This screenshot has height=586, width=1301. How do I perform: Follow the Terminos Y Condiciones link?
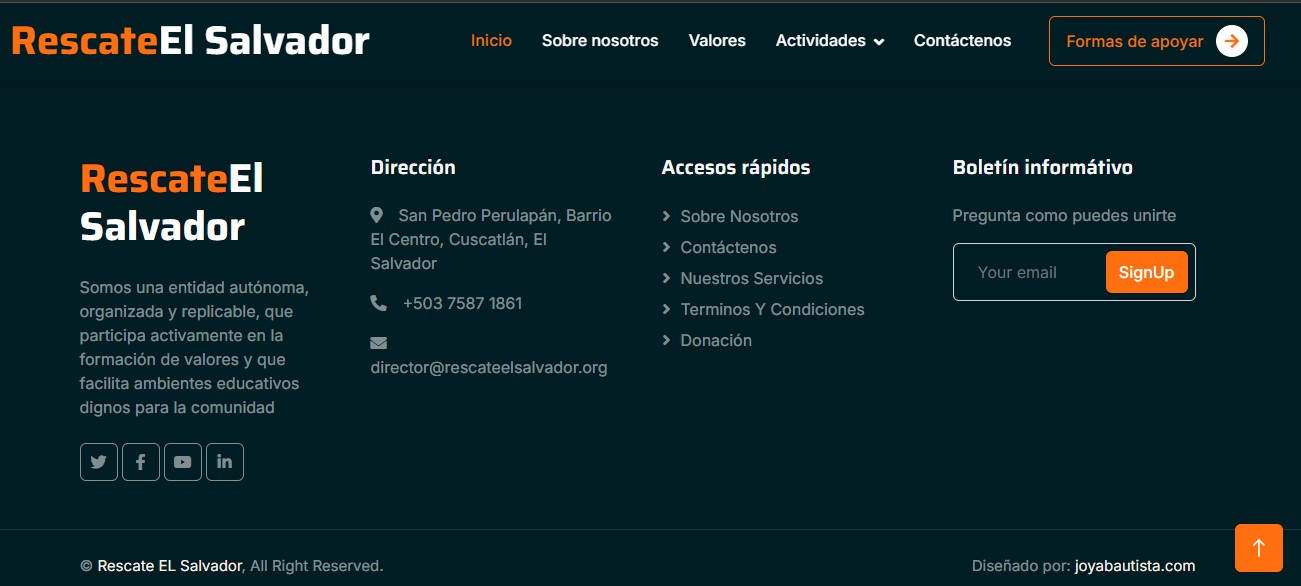click(x=772, y=309)
